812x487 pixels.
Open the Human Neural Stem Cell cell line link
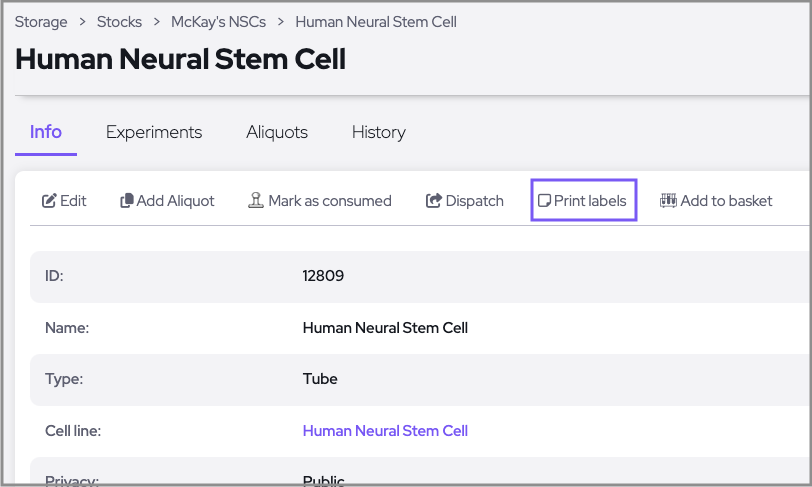click(385, 431)
